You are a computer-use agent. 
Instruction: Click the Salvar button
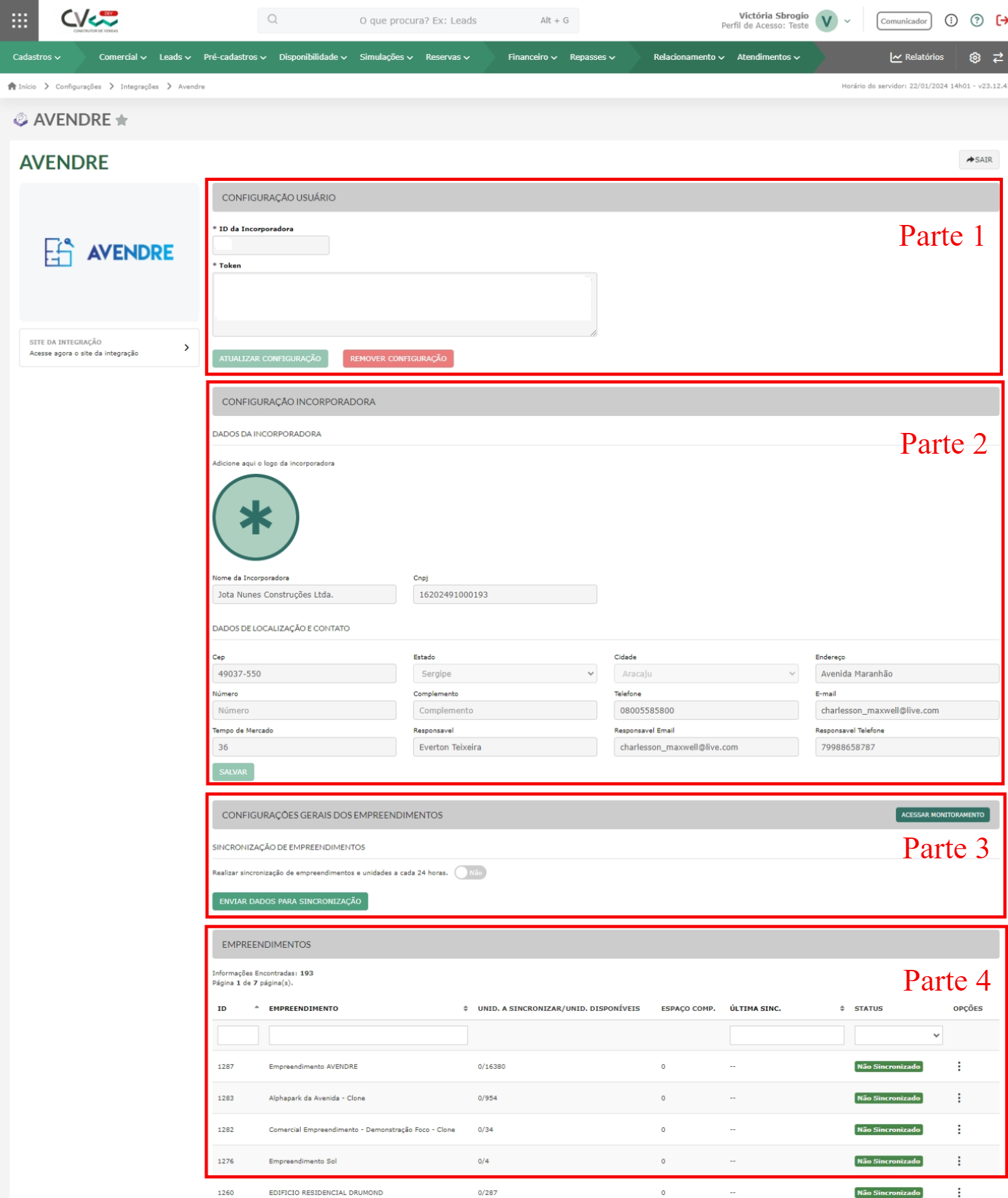(233, 772)
